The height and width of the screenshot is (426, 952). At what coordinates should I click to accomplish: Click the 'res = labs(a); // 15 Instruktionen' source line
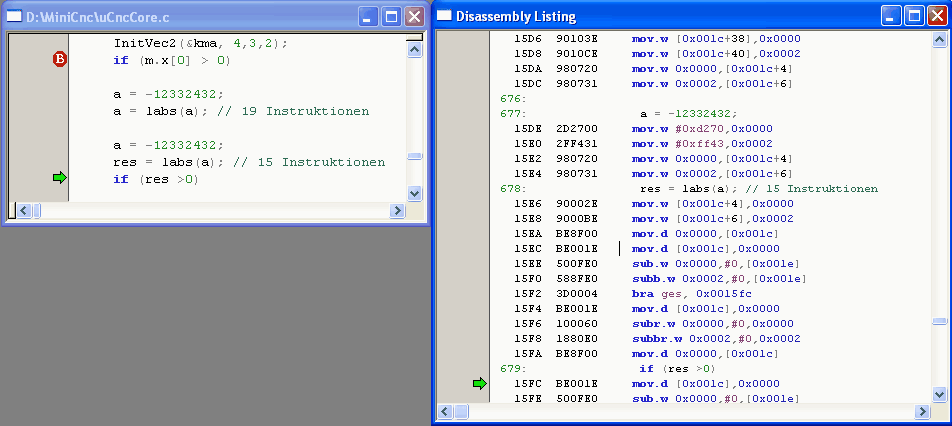249,163
